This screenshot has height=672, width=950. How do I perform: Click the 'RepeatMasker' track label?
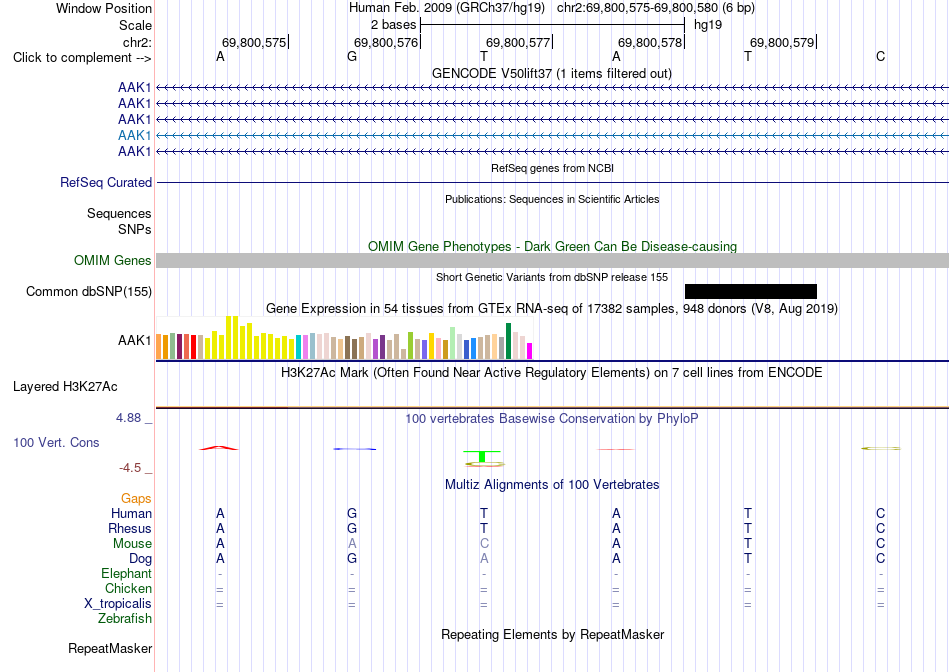point(110,648)
